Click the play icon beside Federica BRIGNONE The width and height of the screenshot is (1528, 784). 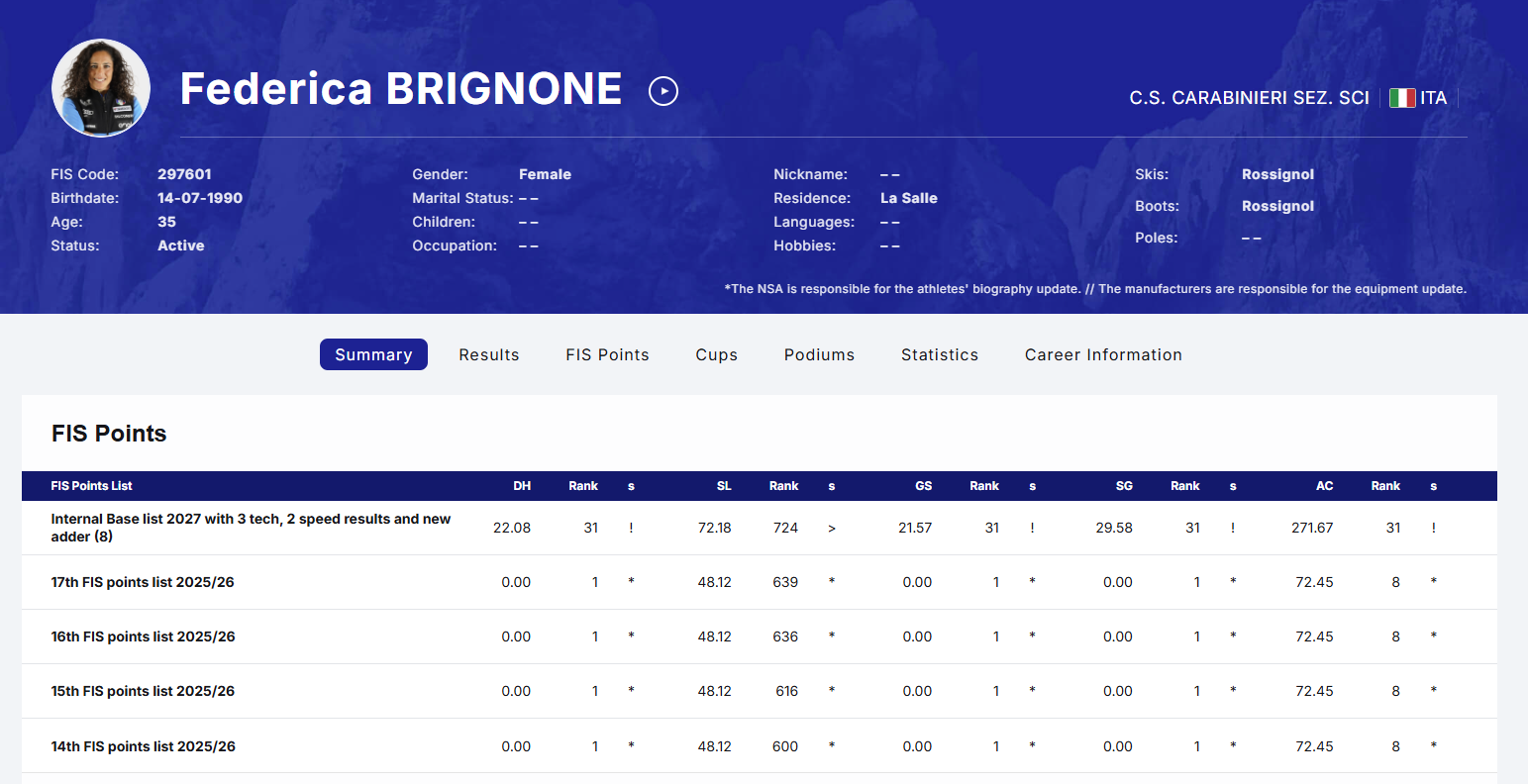(662, 91)
